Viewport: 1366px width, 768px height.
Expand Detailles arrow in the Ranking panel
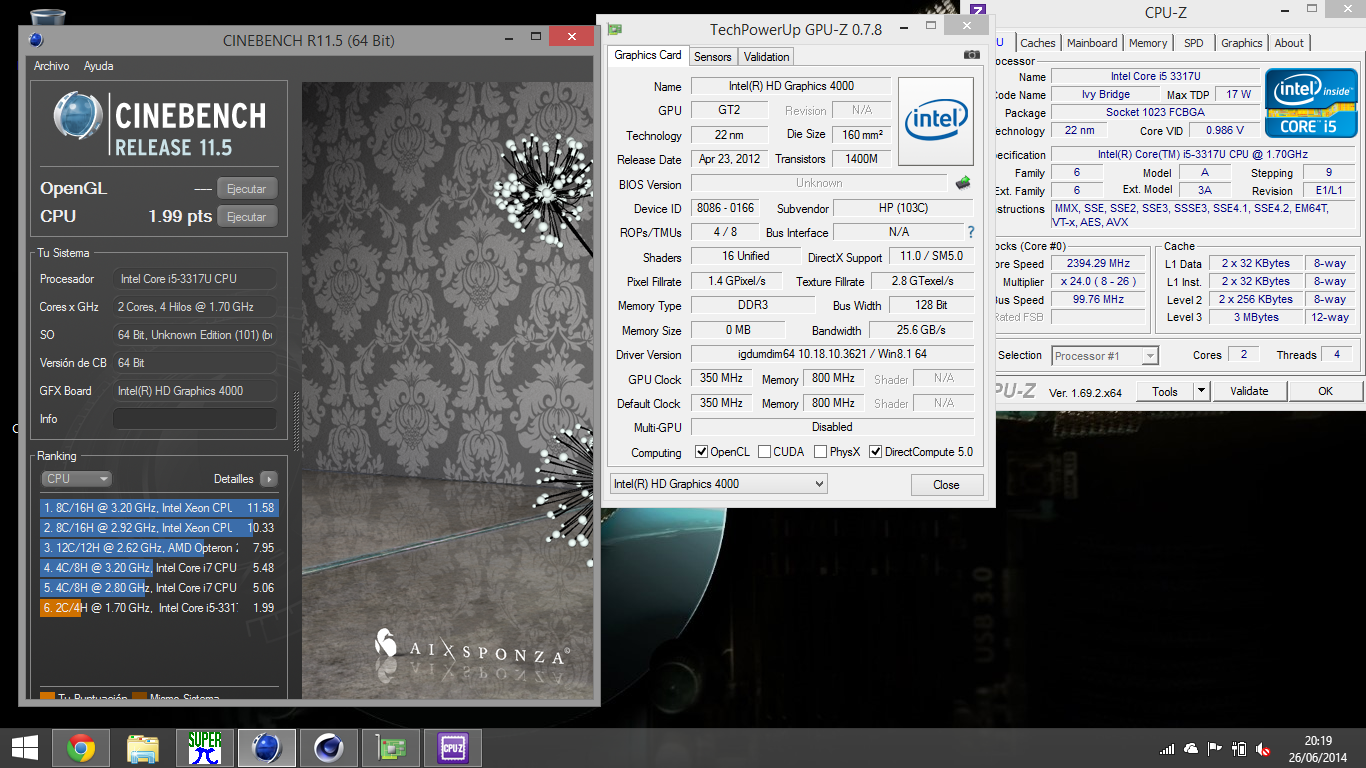[269, 479]
